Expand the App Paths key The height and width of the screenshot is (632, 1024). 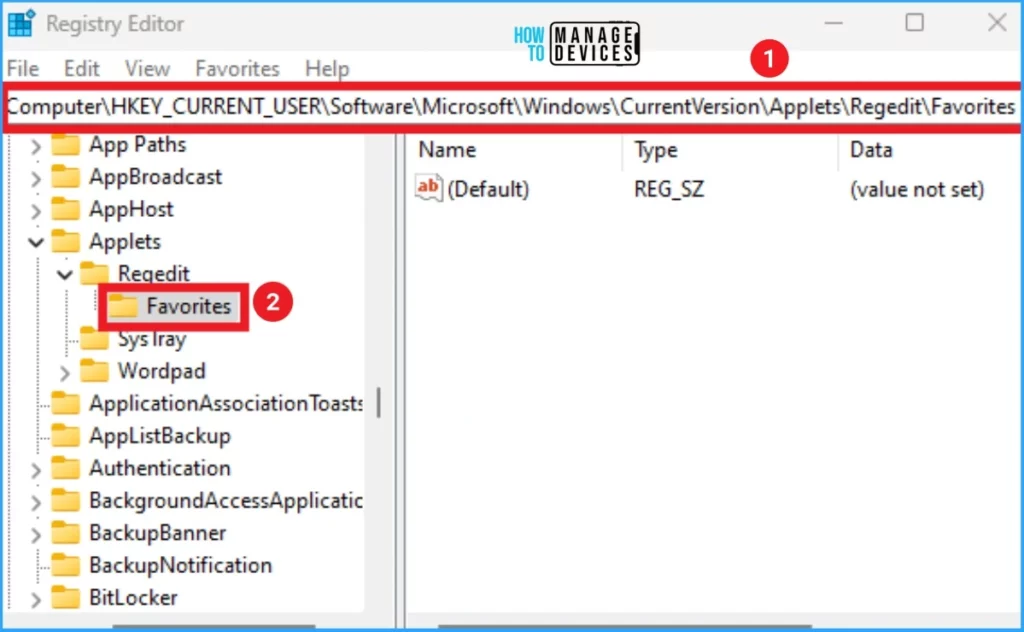tap(36, 146)
